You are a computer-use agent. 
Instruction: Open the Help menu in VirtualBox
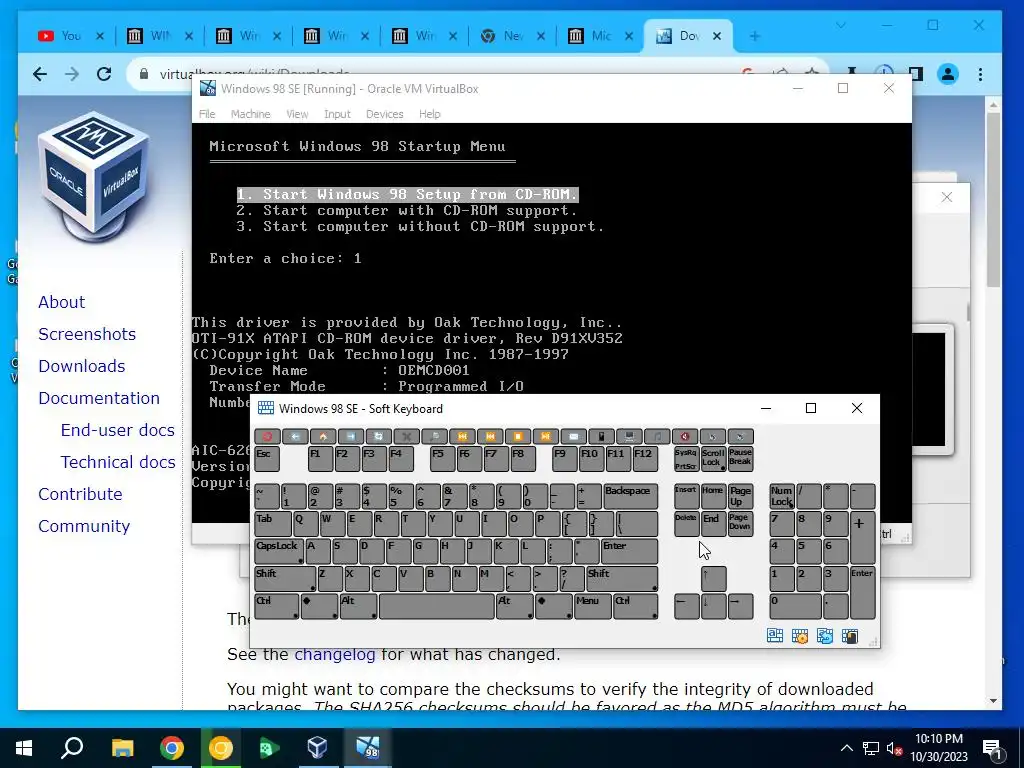(x=430, y=114)
